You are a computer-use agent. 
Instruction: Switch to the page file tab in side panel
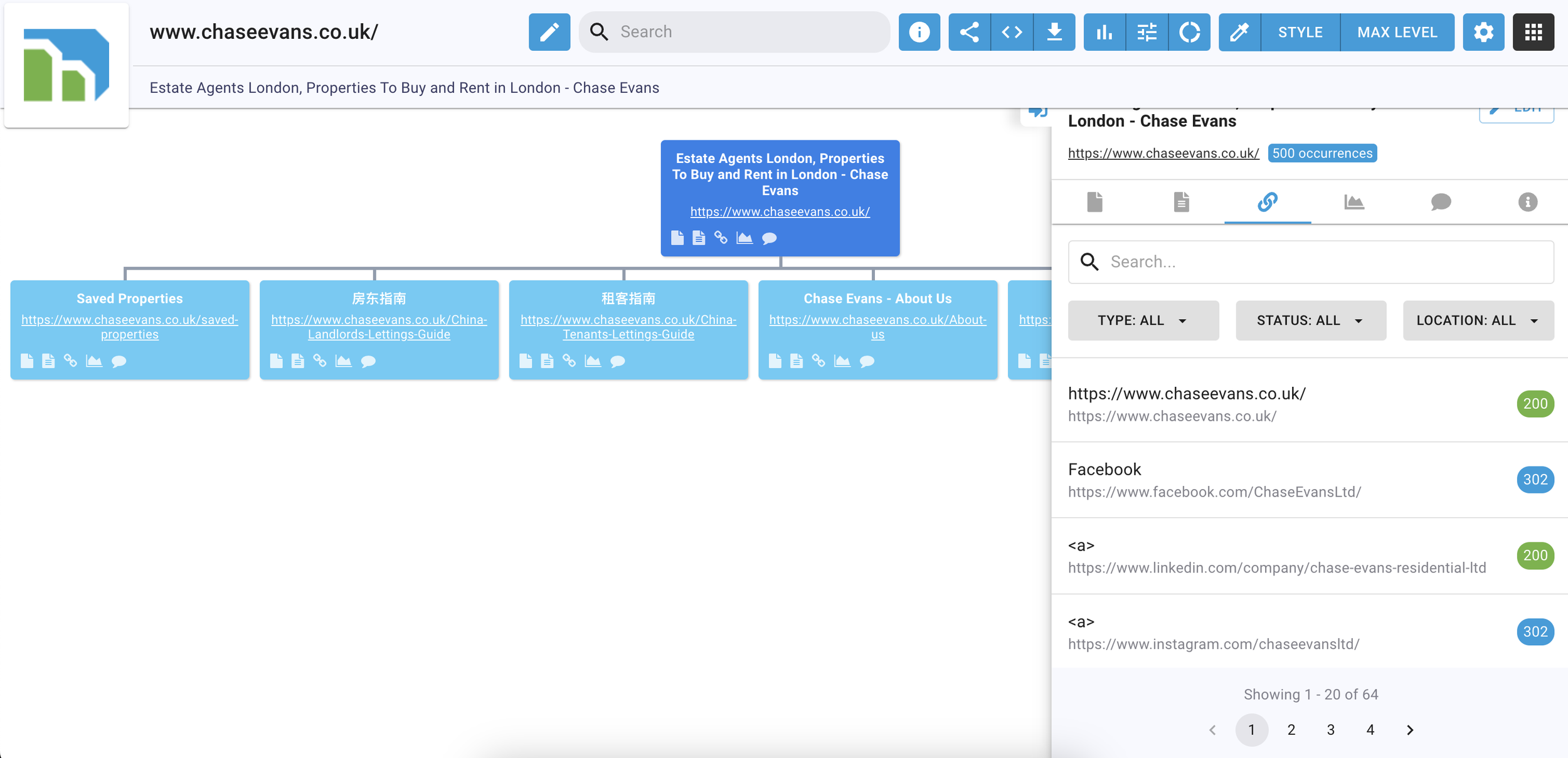[1094, 202]
